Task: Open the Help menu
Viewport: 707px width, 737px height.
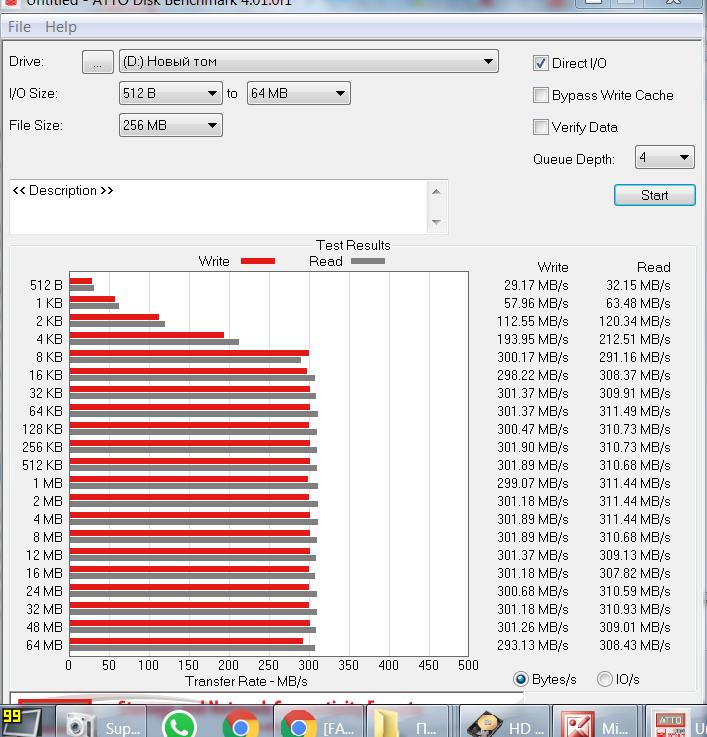Action: pos(61,27)
